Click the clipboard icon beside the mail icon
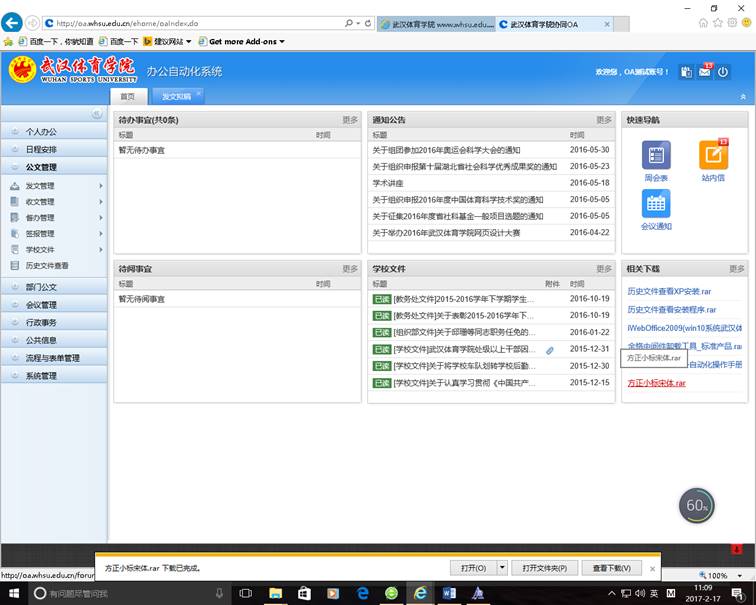This screenshot has width=756, height=605. (686, 72)
